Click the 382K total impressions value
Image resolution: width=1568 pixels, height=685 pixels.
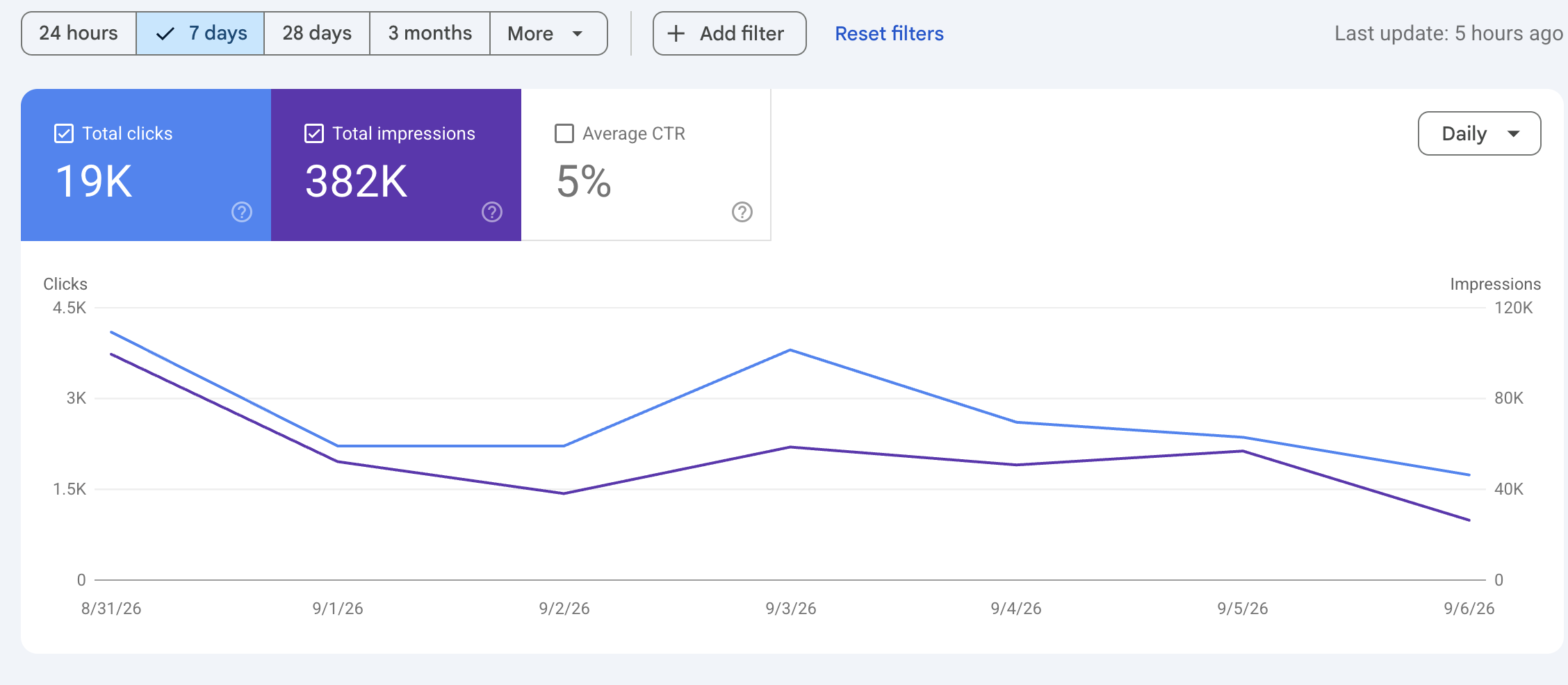pos(357,181)
